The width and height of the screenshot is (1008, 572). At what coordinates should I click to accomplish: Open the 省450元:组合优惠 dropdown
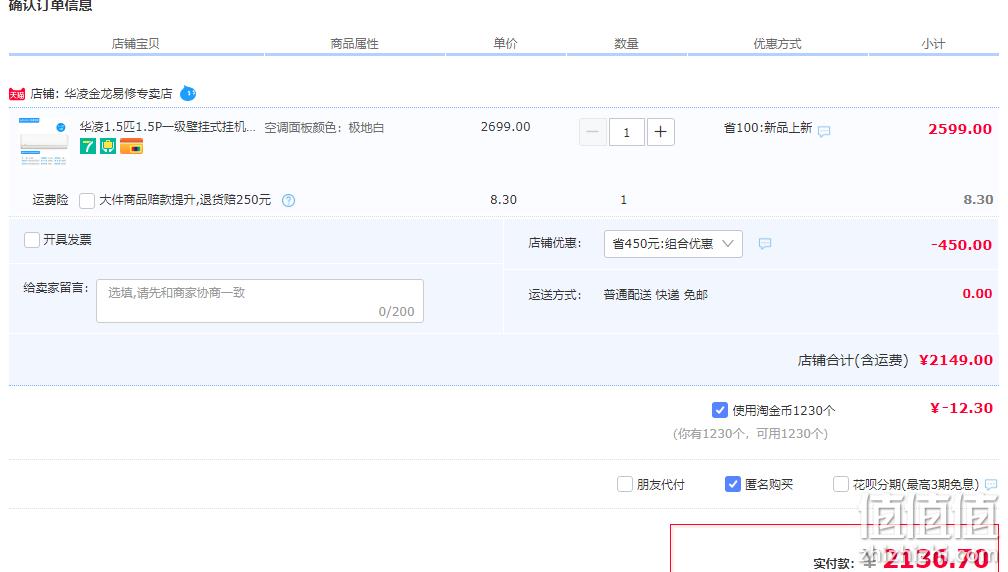pos(673,244)
